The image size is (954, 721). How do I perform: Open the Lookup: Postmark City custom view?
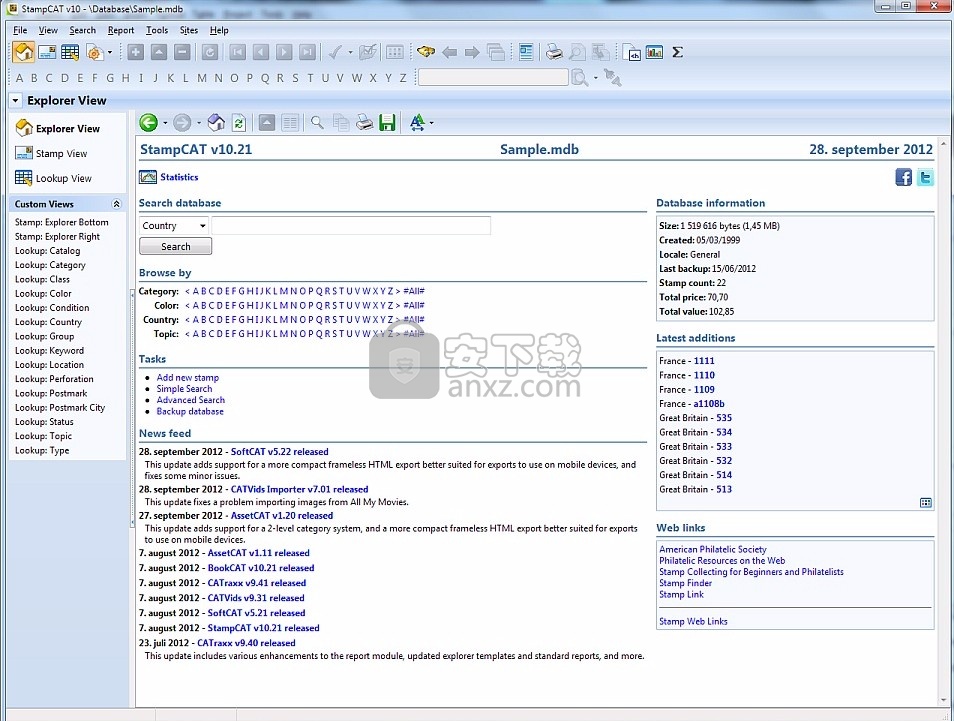(60, 408)
